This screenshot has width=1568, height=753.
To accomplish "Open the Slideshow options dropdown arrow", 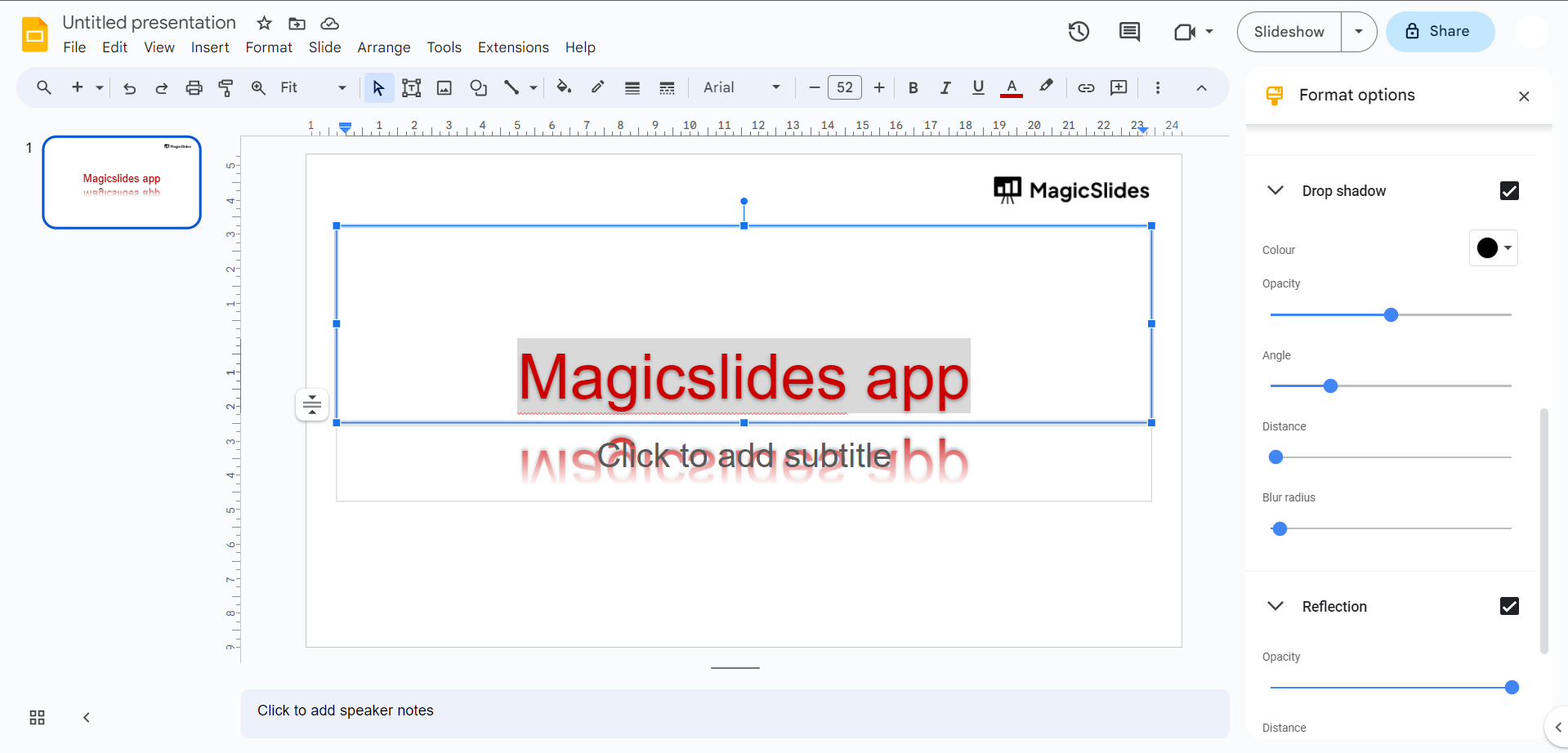I will coord(1359,32).
